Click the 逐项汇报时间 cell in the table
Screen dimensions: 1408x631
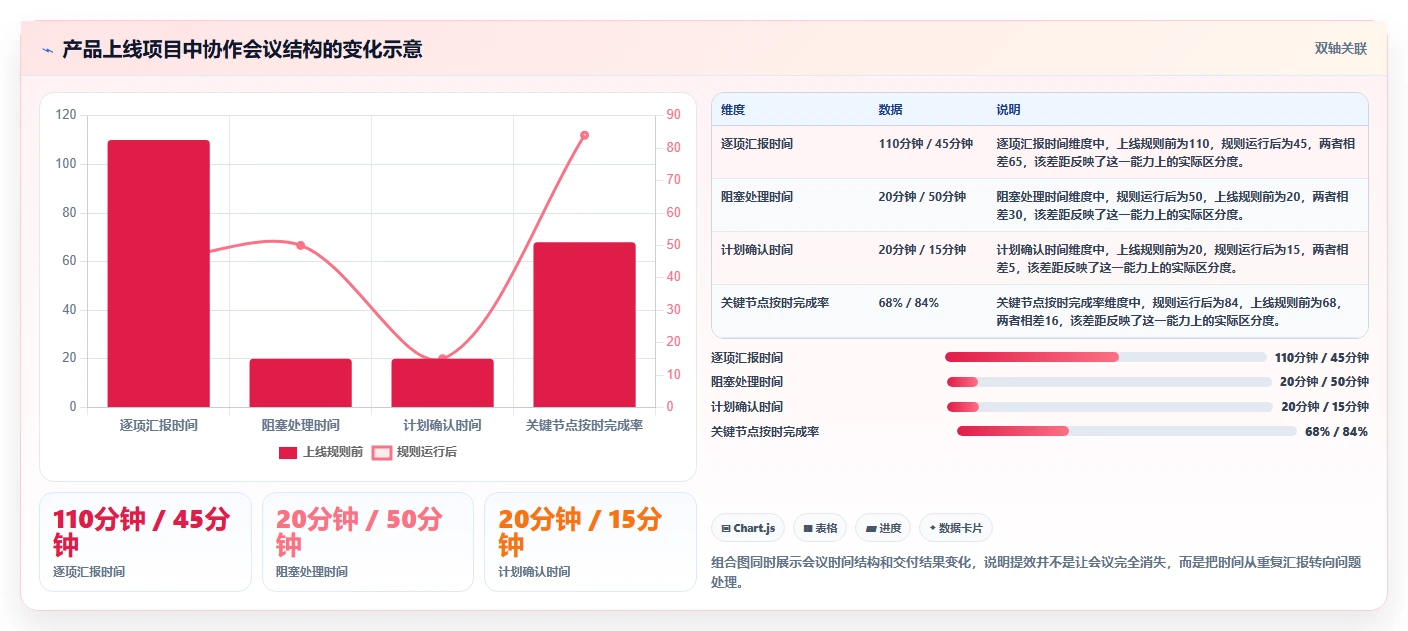757,144
